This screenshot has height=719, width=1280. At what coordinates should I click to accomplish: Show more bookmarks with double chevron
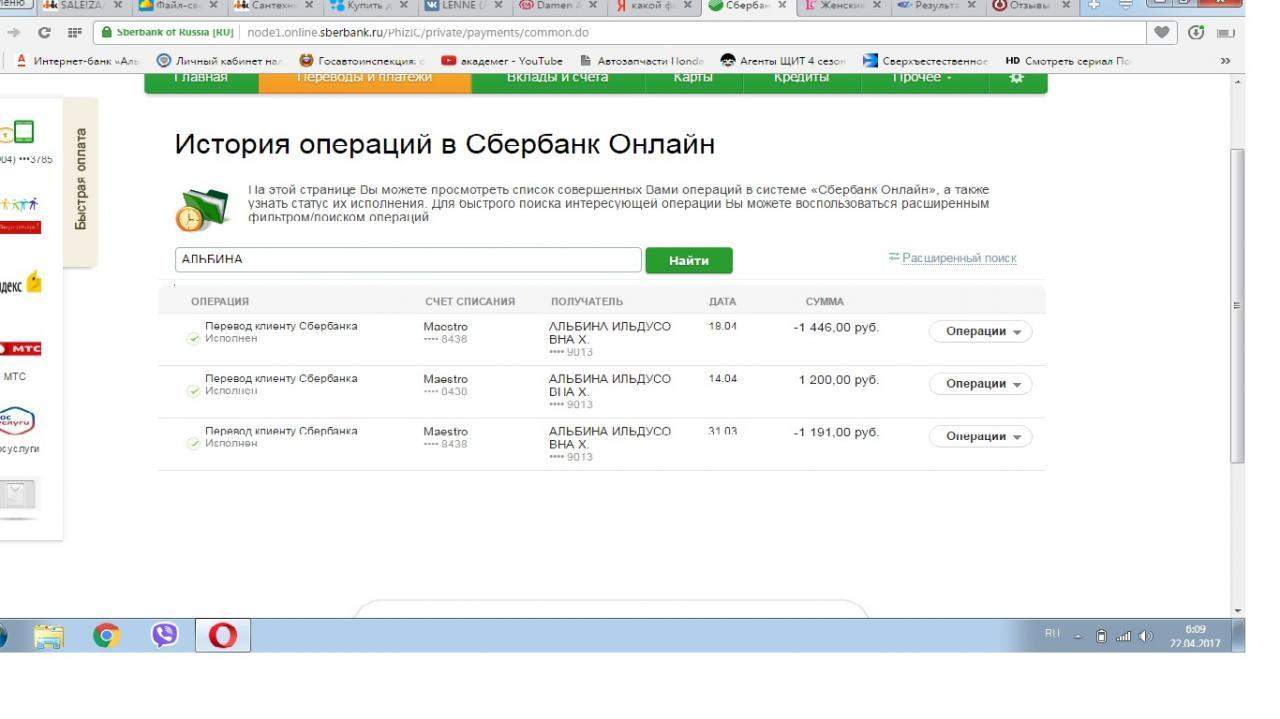coord(1226,61)
